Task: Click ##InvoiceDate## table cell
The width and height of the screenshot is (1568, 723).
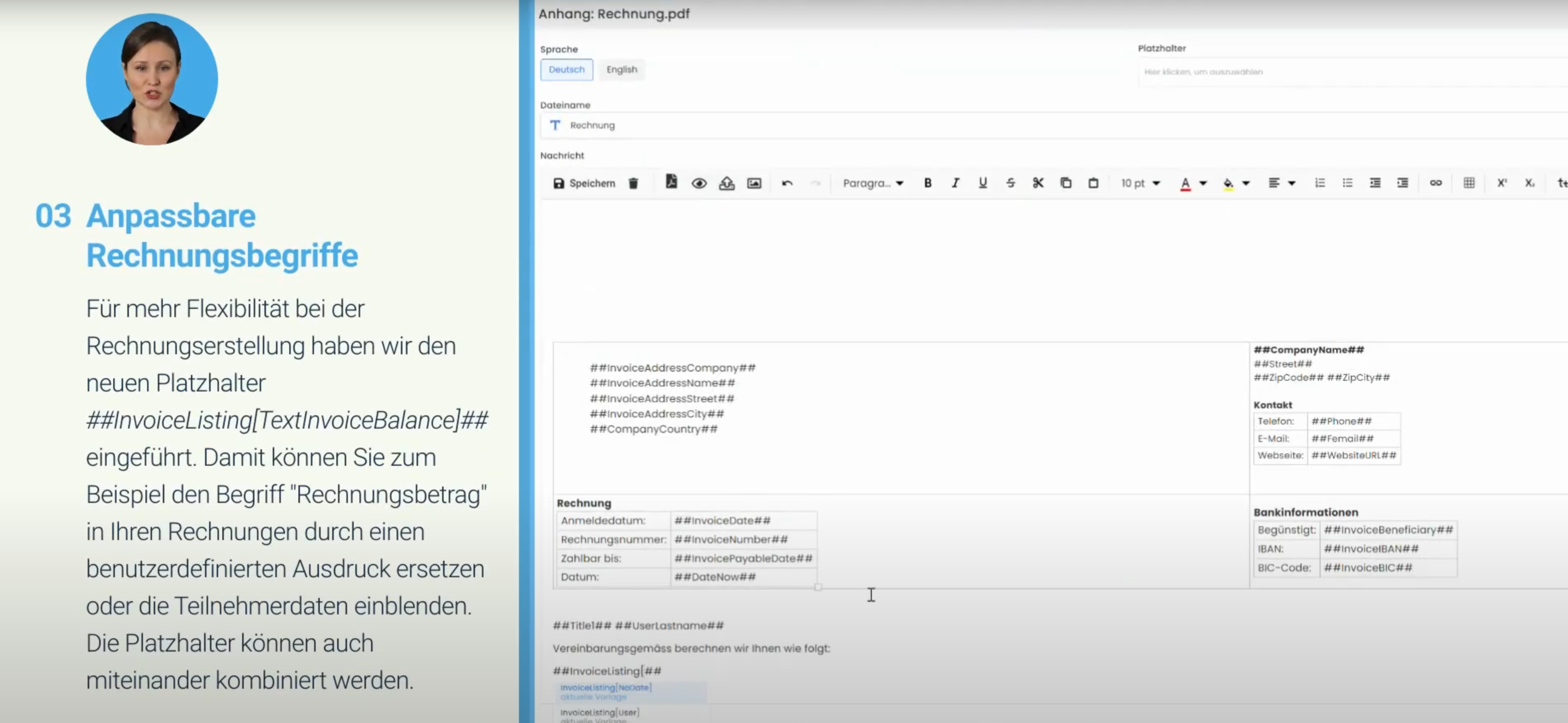Action: click(743, 521)
